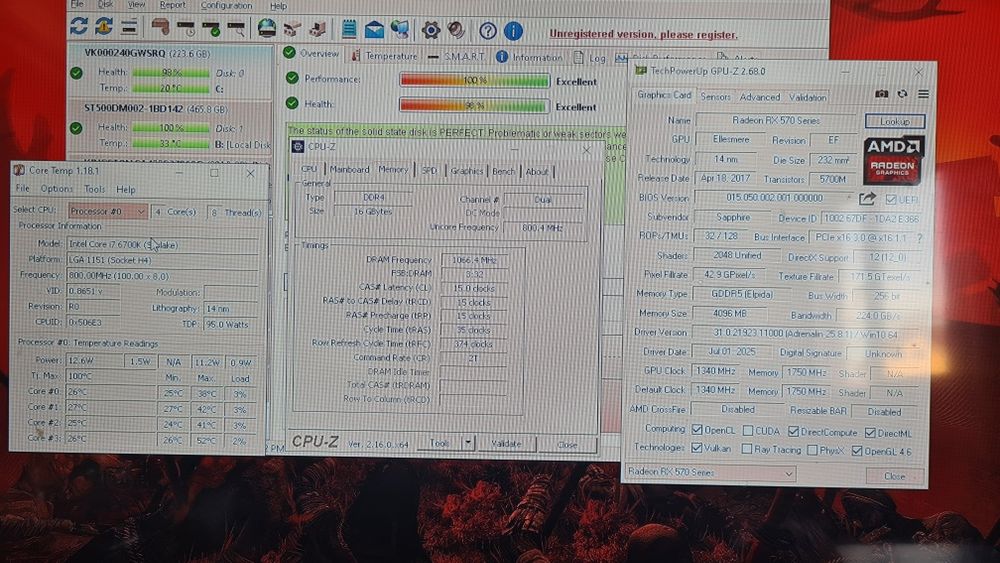The width and height of the screenshot is (1000, 563).
Task: Click the Close button in CPU-Z
Action: [x=567, y=444]
